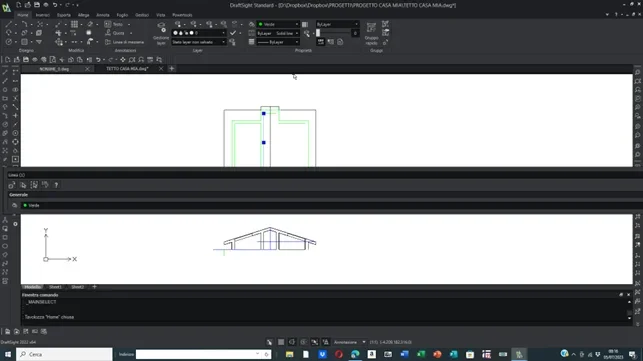Adjust the transparency slider in Proprietà
The width and height of the screenshot is (643, 361).
coord(333,33)
